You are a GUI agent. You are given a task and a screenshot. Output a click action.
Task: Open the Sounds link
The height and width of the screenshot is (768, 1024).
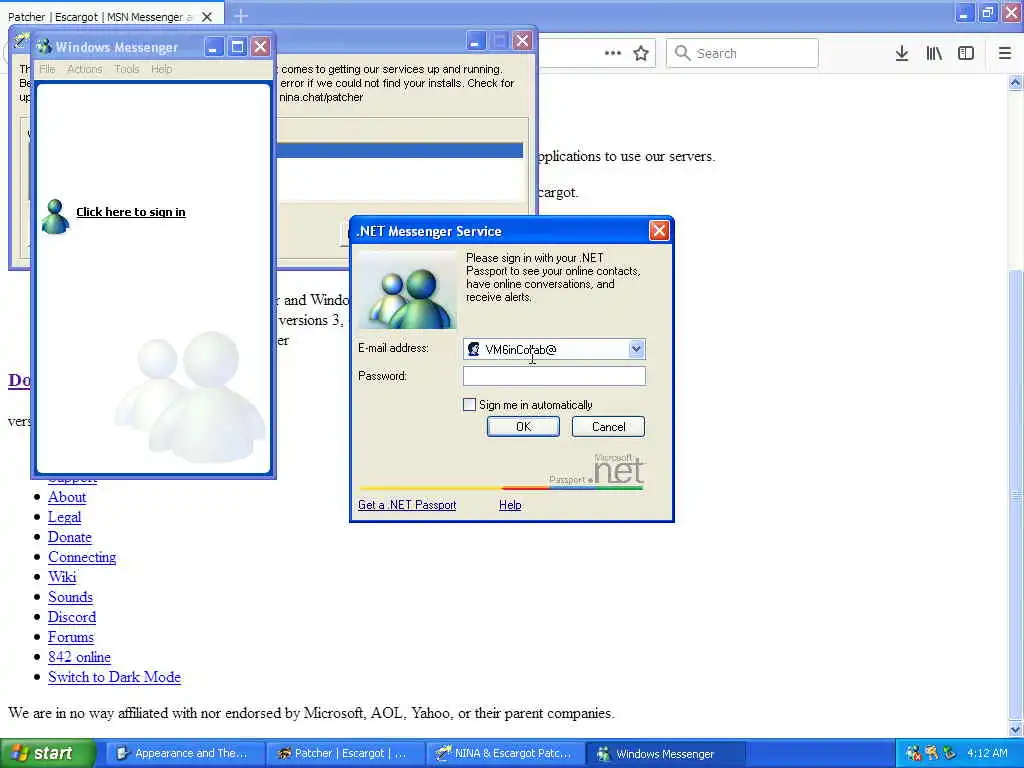[x=71, y=598]
